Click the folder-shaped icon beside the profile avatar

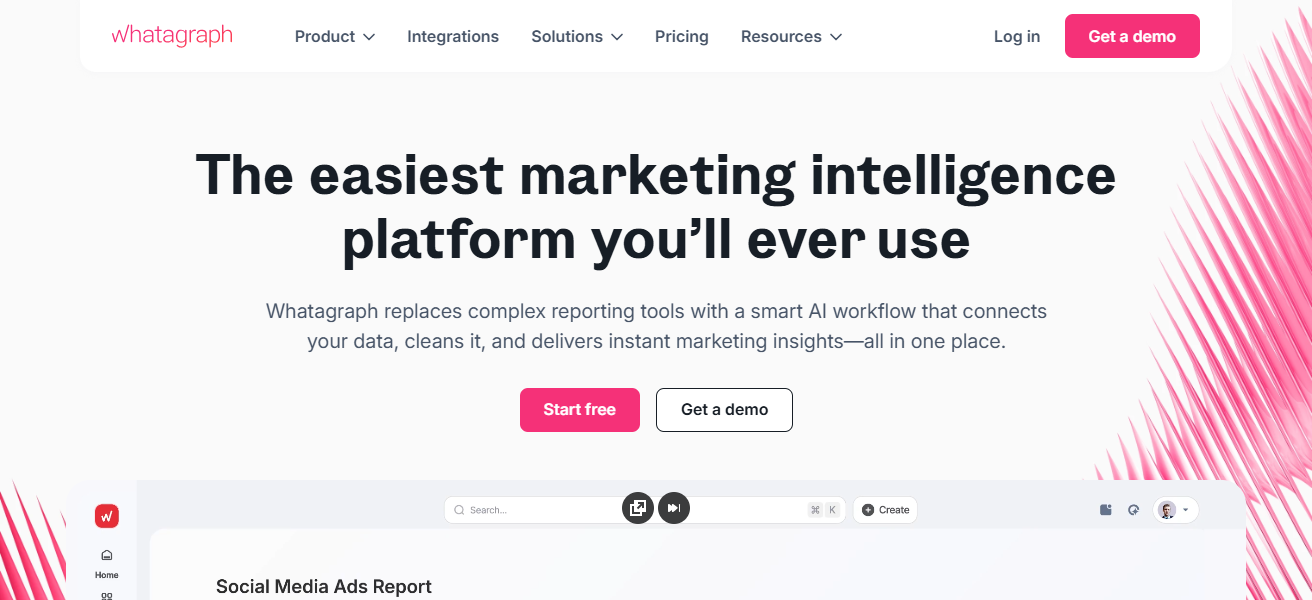point(1106,510)
